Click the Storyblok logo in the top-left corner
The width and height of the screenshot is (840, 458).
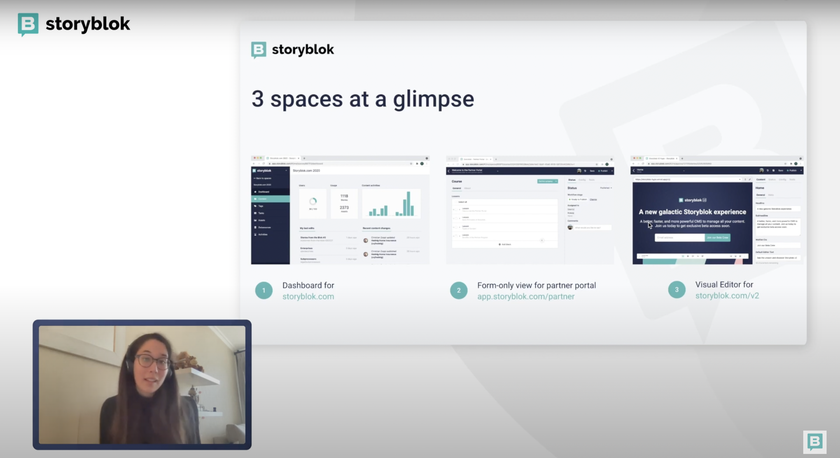coord(74,24)
